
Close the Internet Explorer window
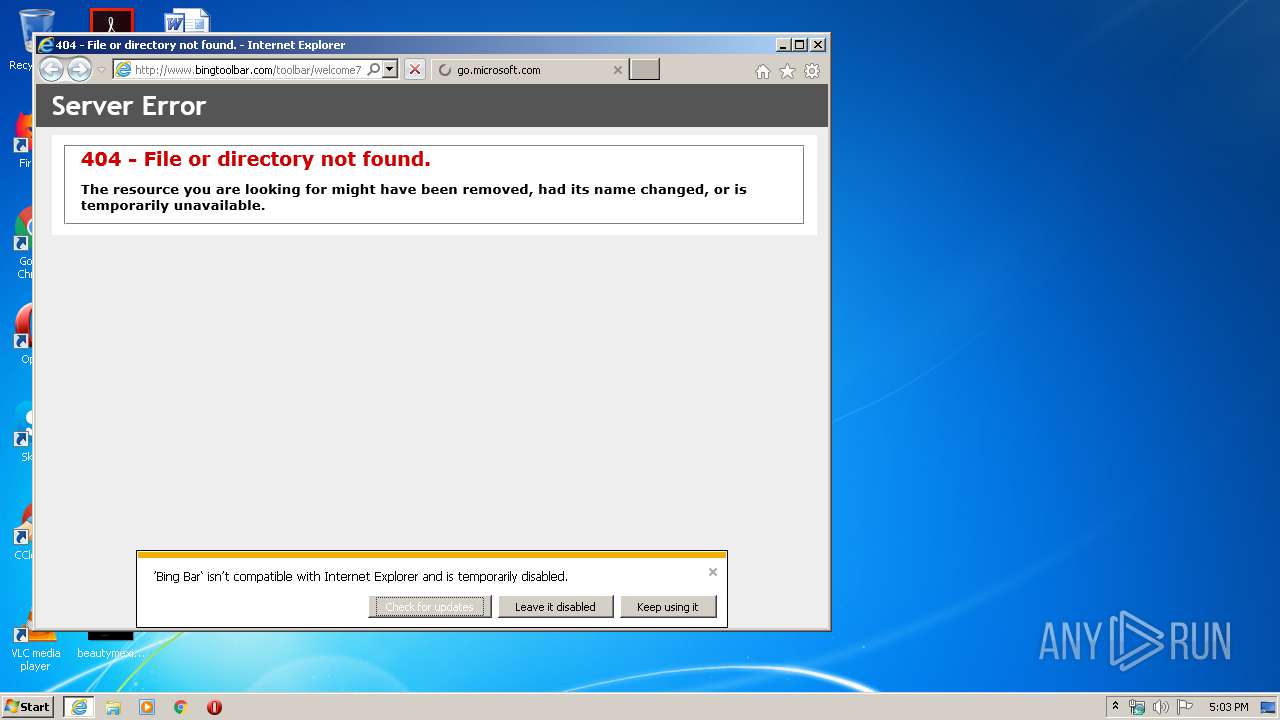(818, 44)
